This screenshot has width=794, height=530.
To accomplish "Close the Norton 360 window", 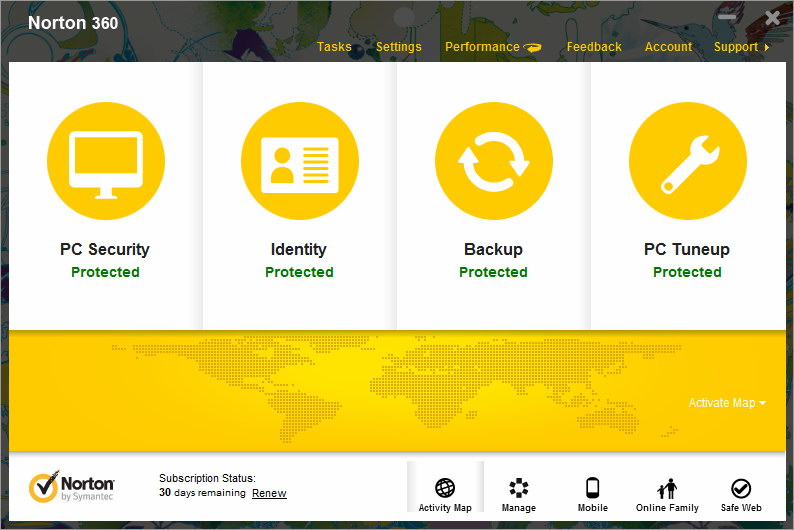I will (773, 18).
